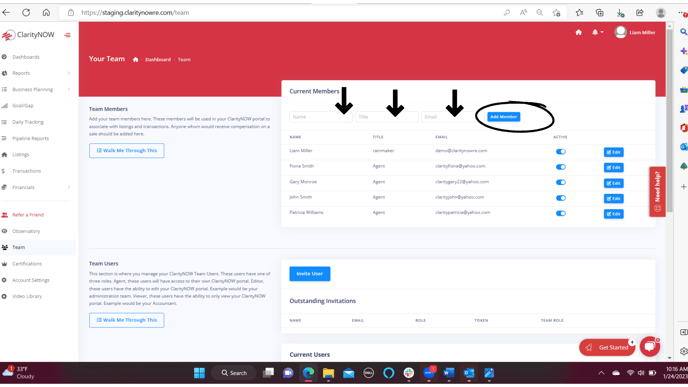Go to Video Library in sidebar
The height and width of the screenshot is (387, 688).
click(27, 297)
